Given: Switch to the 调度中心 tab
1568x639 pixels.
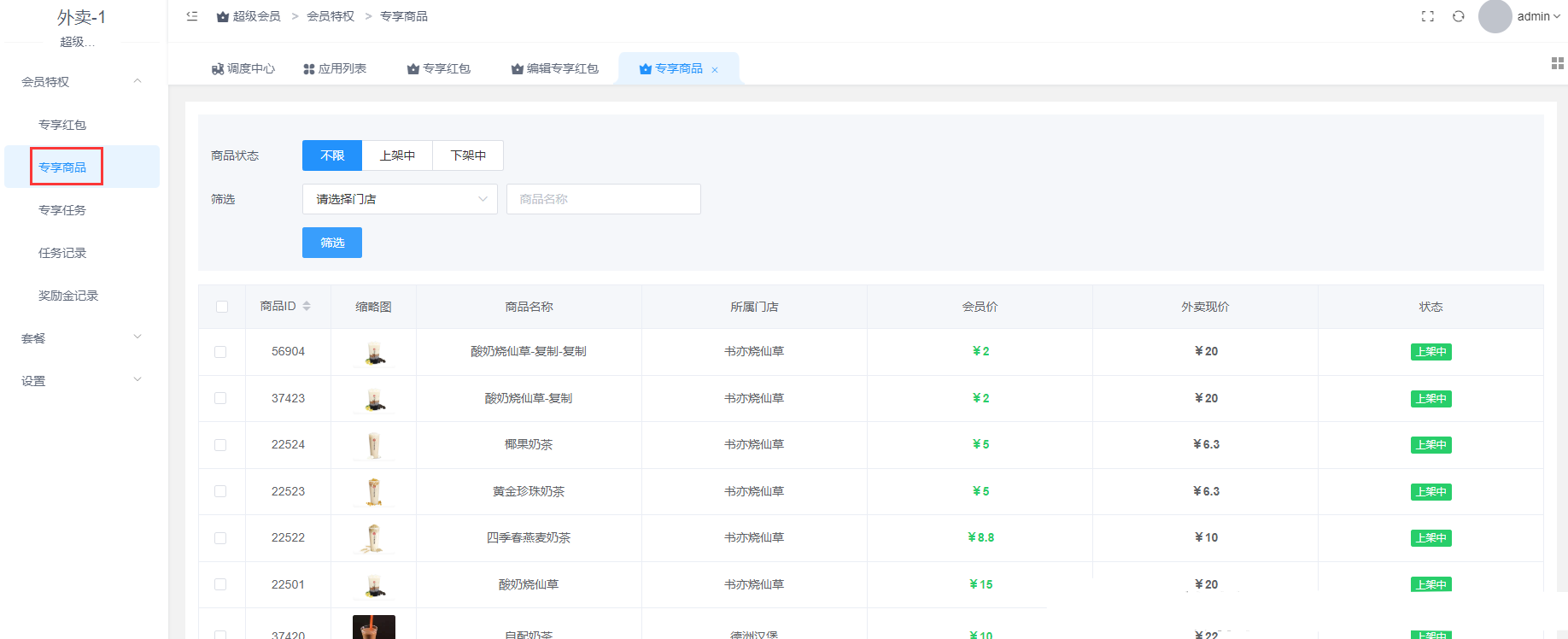Looking at the screenshot, I should coord(243,68).
